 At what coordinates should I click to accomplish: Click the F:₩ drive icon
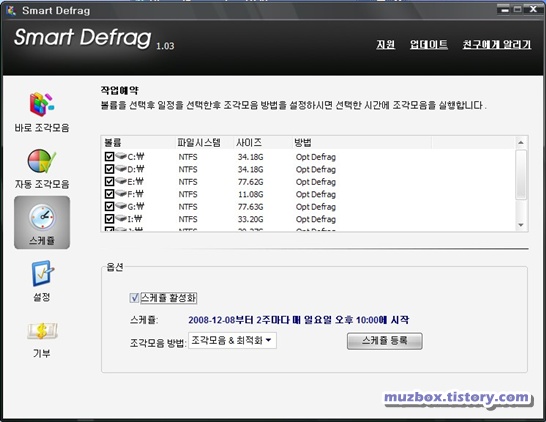(121, 193)
